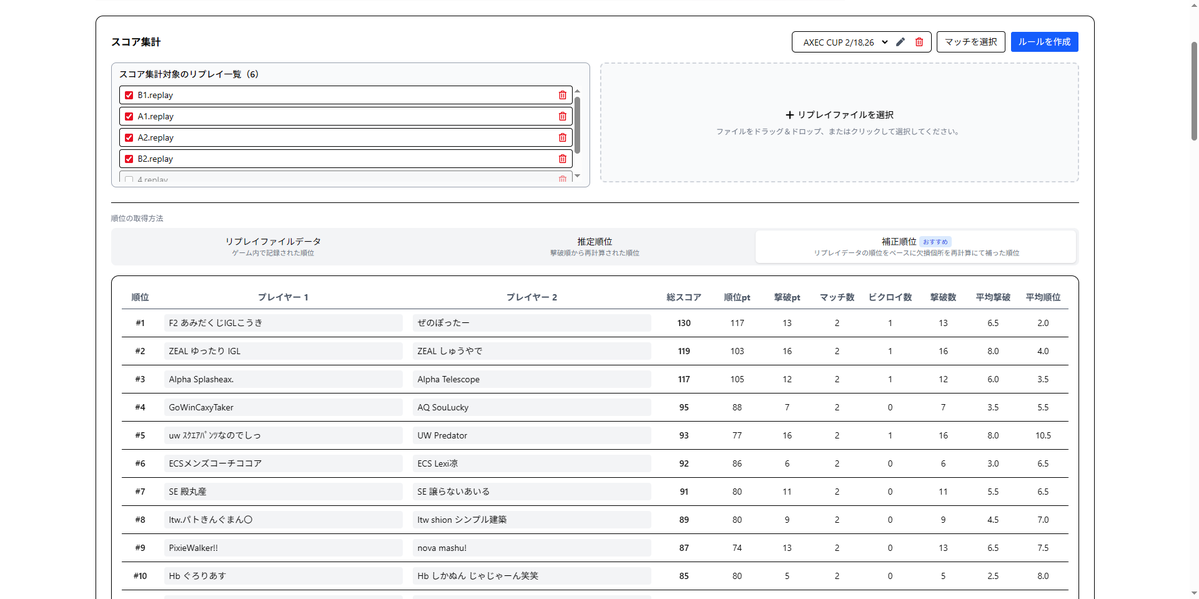Click the スコア集計 heading
This screenshot has height=599, width=1199.
tap(135, 42)
